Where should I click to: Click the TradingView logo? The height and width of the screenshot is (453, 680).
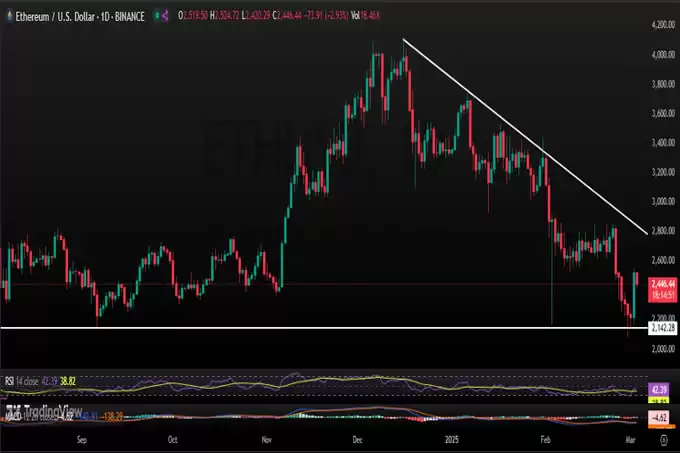point(44,410)
